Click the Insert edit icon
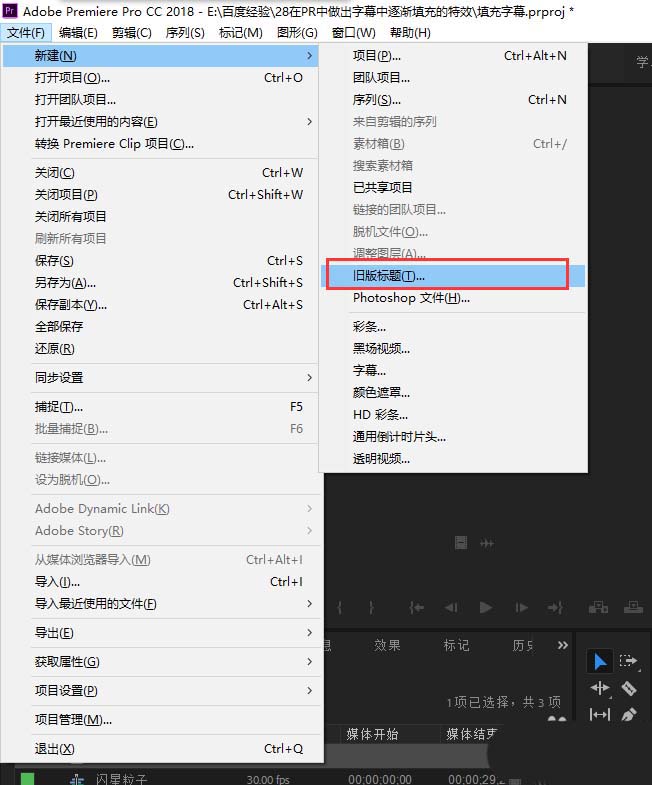The width and height of the screenshot is (652, 785). click(598, 607)
